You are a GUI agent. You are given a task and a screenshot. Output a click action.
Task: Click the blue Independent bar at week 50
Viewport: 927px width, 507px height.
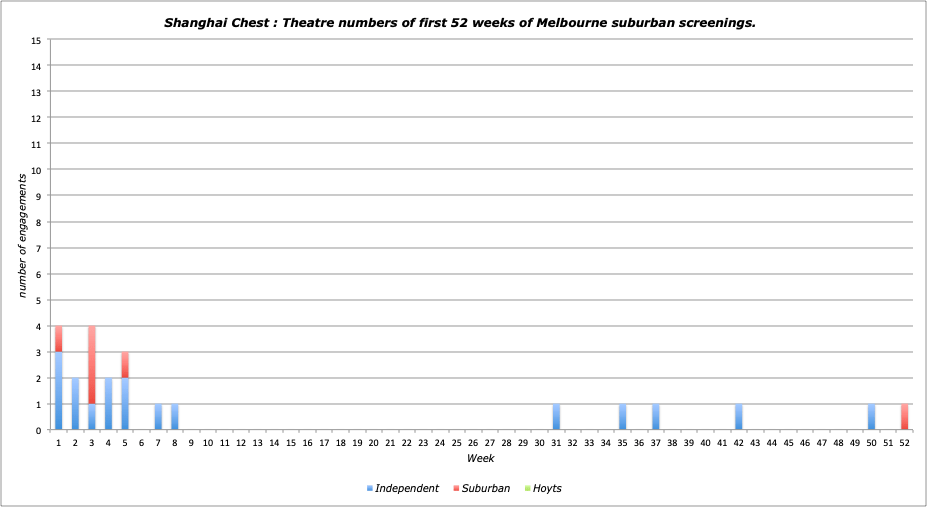coord(871,417)
